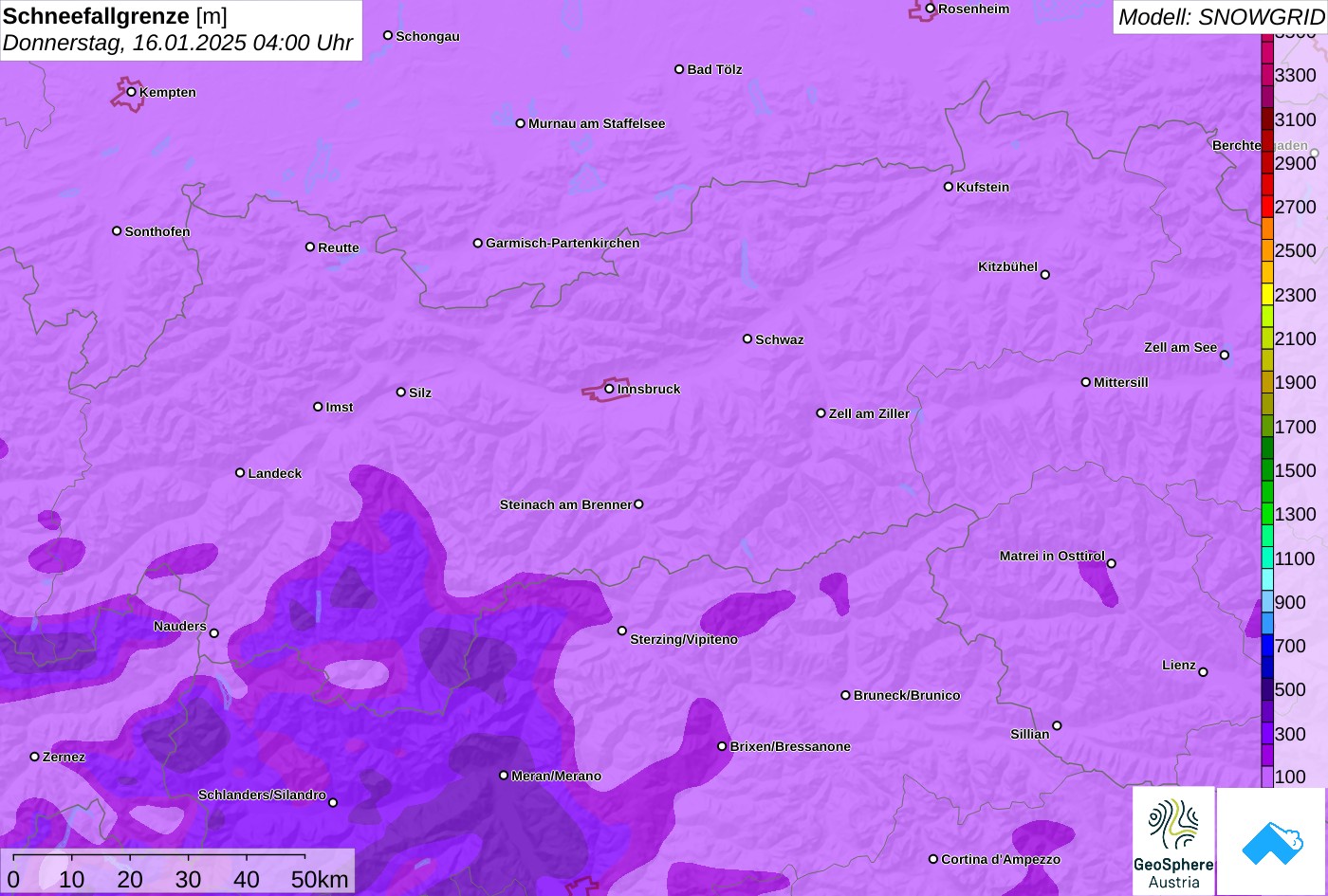Click the Berchtesgaden label
This screenshot has height=896, width=1328.
click(1260, 145)
